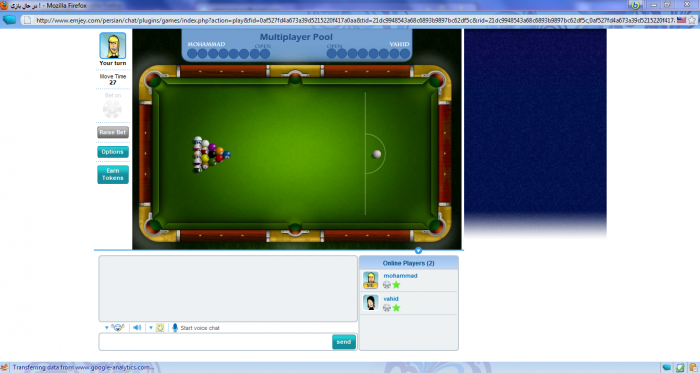The height and width of the screenshot is (373, 700).
Task: Expand the dropdown arrow before the yellow smiley
Action: 151,327
